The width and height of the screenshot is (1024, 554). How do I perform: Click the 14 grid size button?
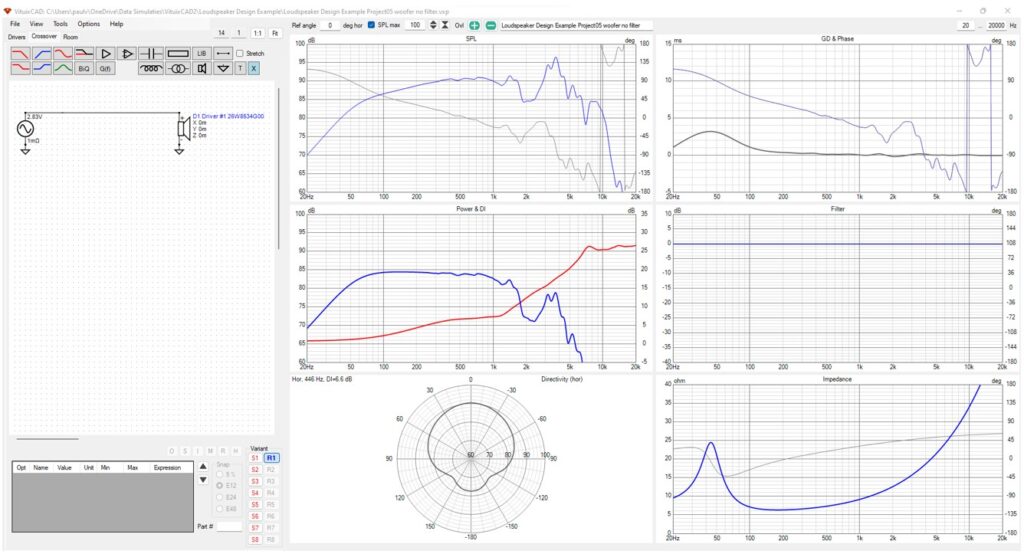221,33
